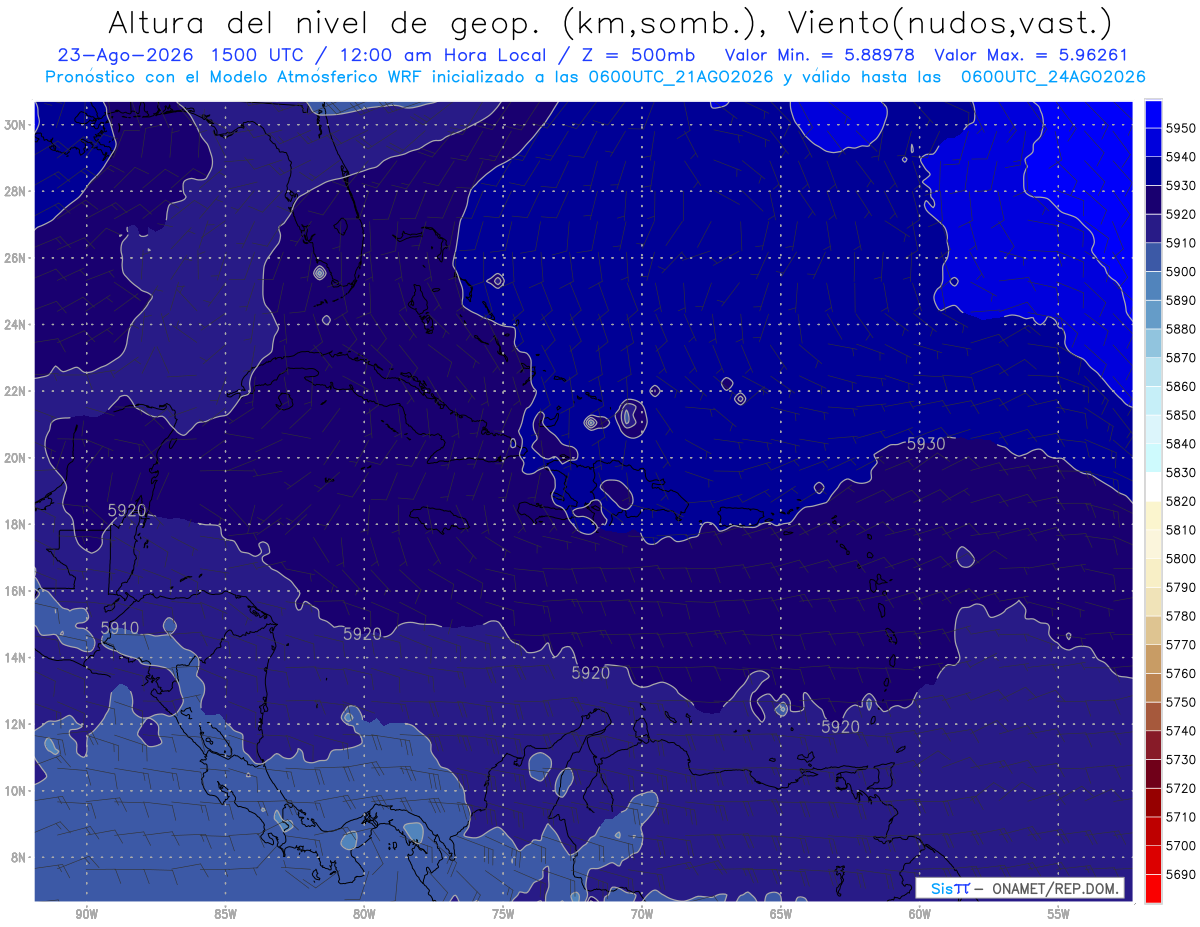Click legend value 5860
Image resolution: width=1200 pixels, height=927 pixels.
coord(1180,386)
